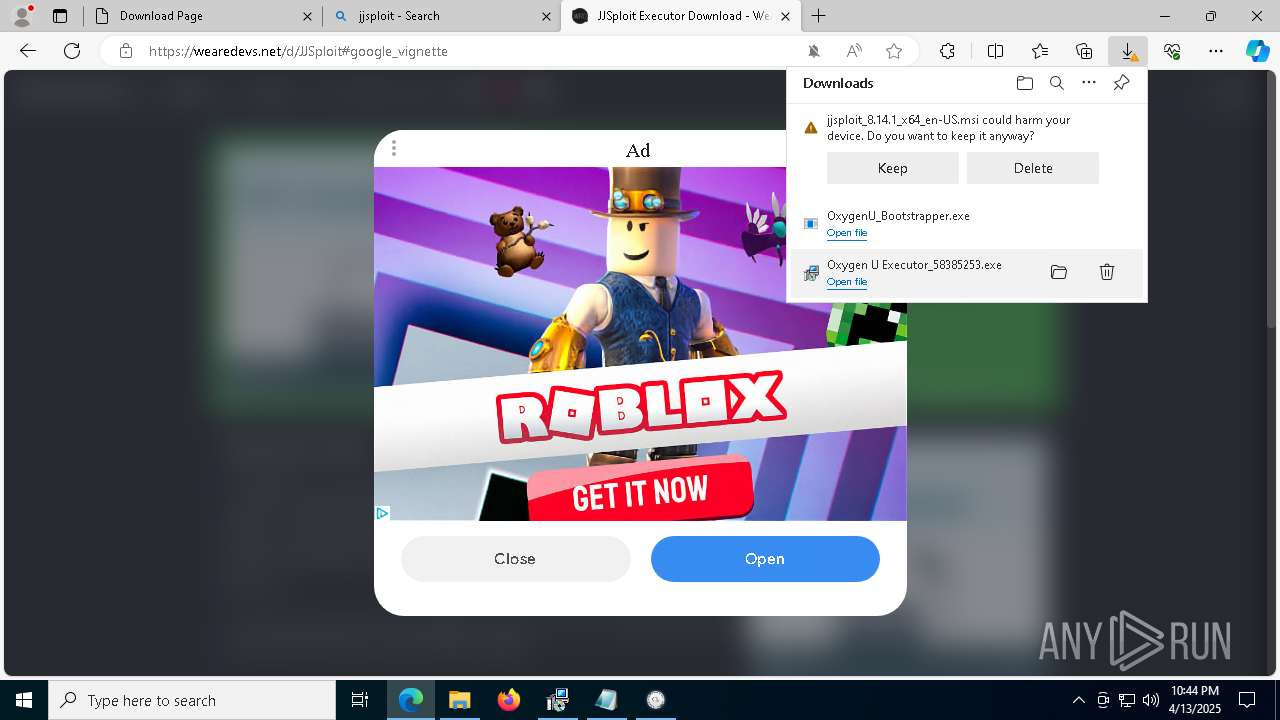Open Task View on taskbar

tap(360, 700)
